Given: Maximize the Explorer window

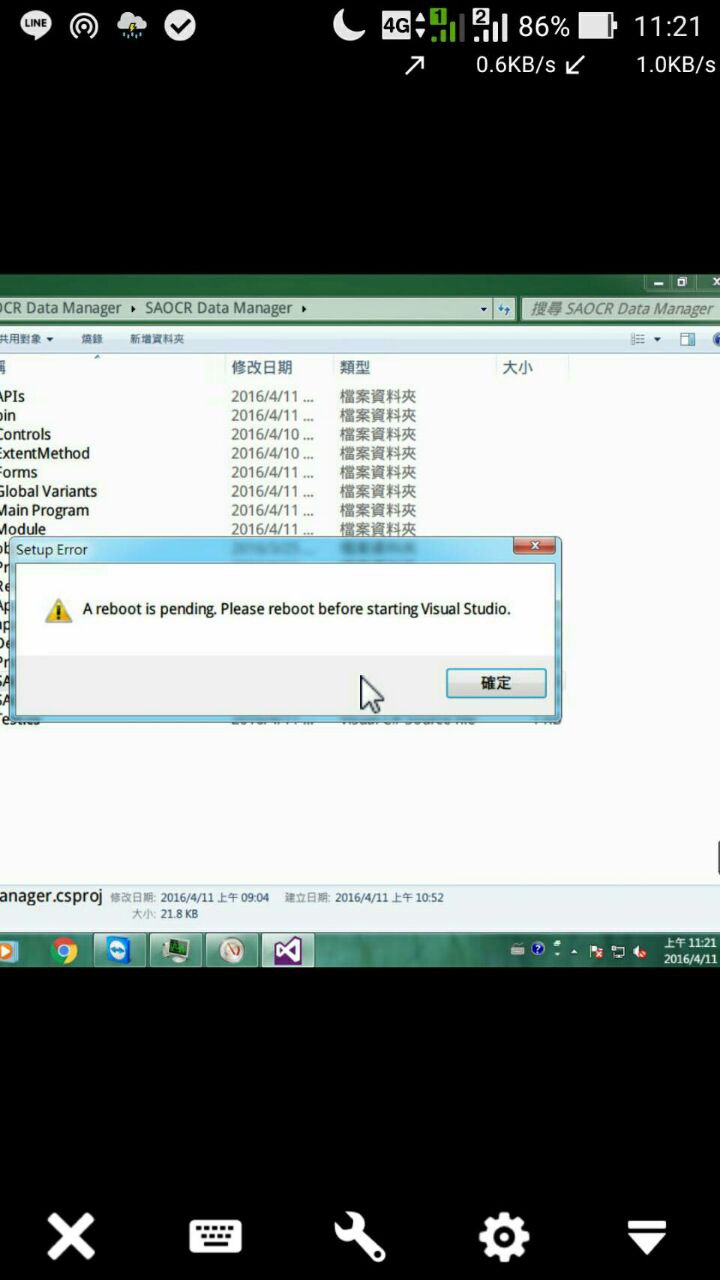Looking at the screenshot, I should (682, 283).
